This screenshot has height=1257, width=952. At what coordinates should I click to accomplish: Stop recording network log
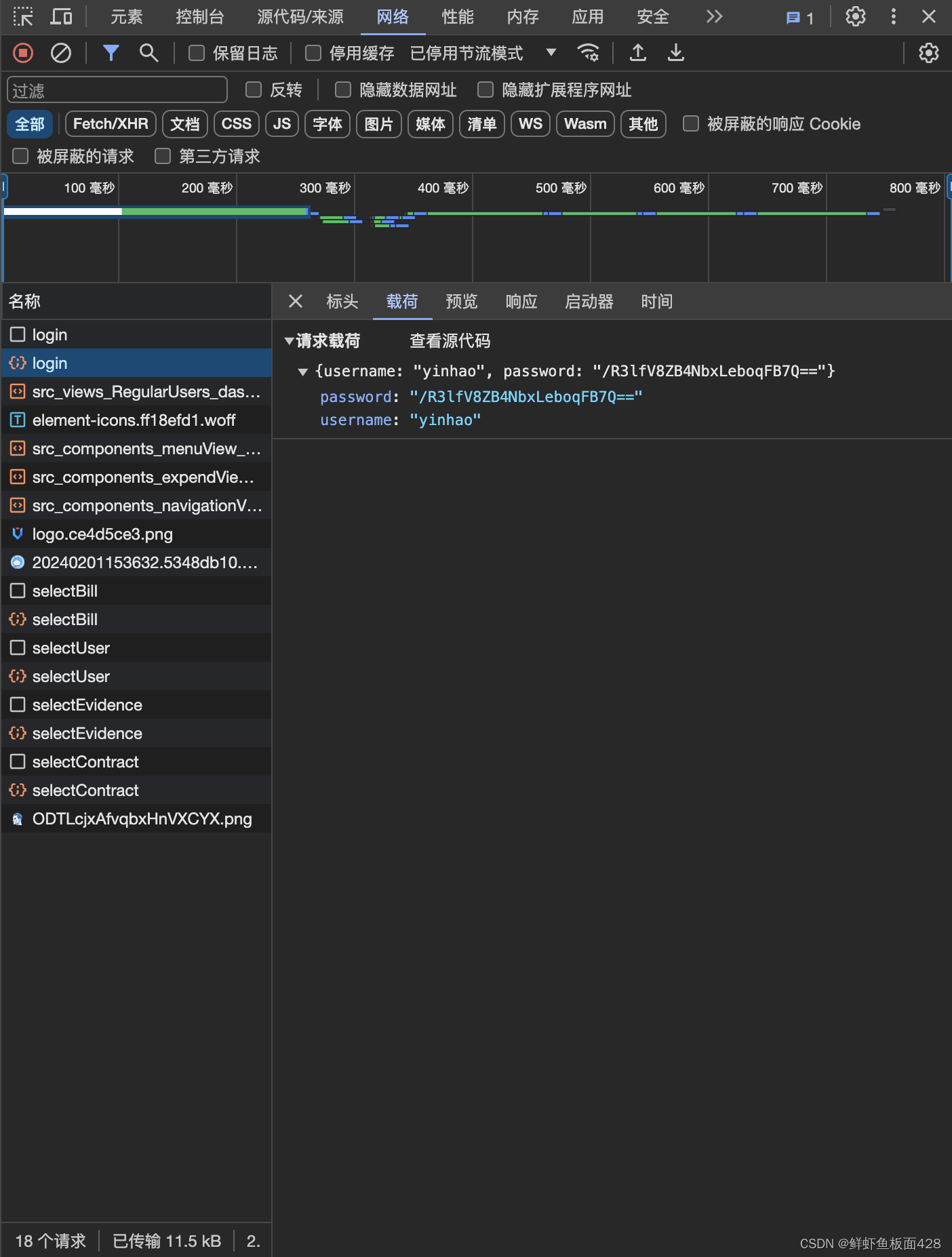(23, 53)
